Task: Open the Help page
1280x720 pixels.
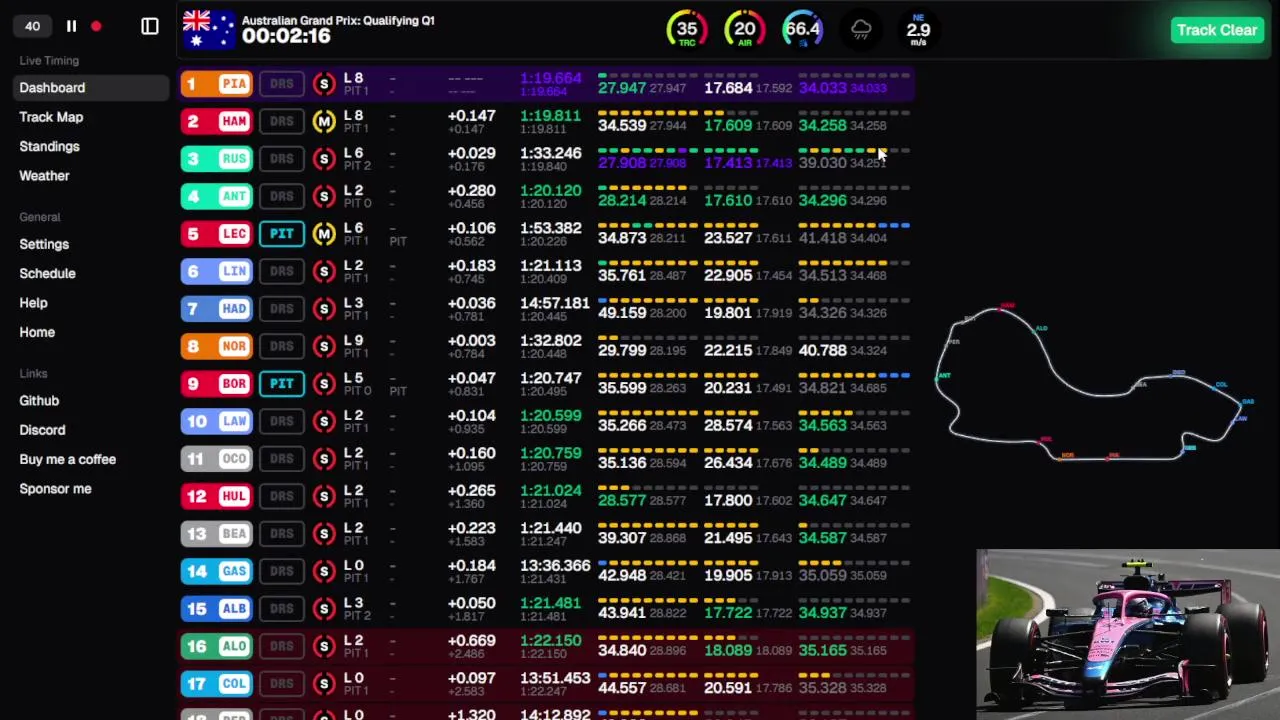Action: (33, 303)
